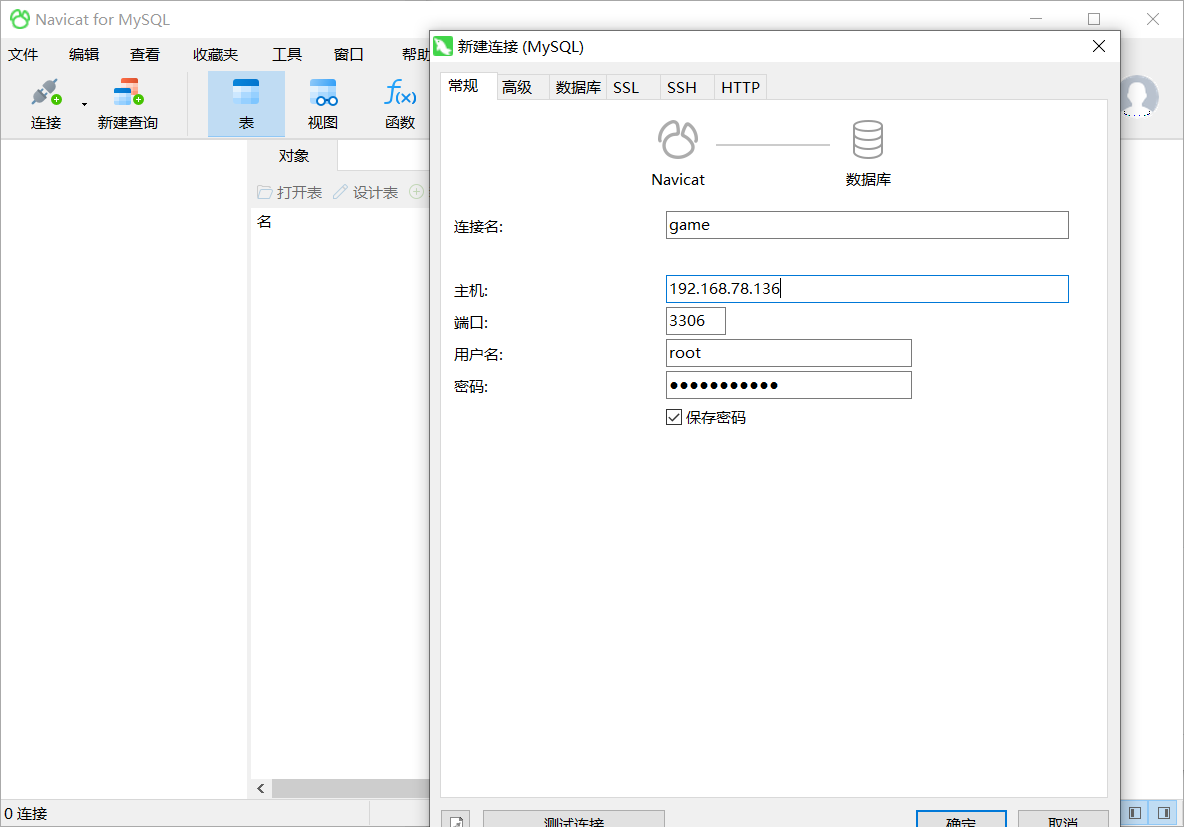Switch to the HTTP tab
Image resolution: width=1184 pixels, height=827 pixels.
(741, 88)
